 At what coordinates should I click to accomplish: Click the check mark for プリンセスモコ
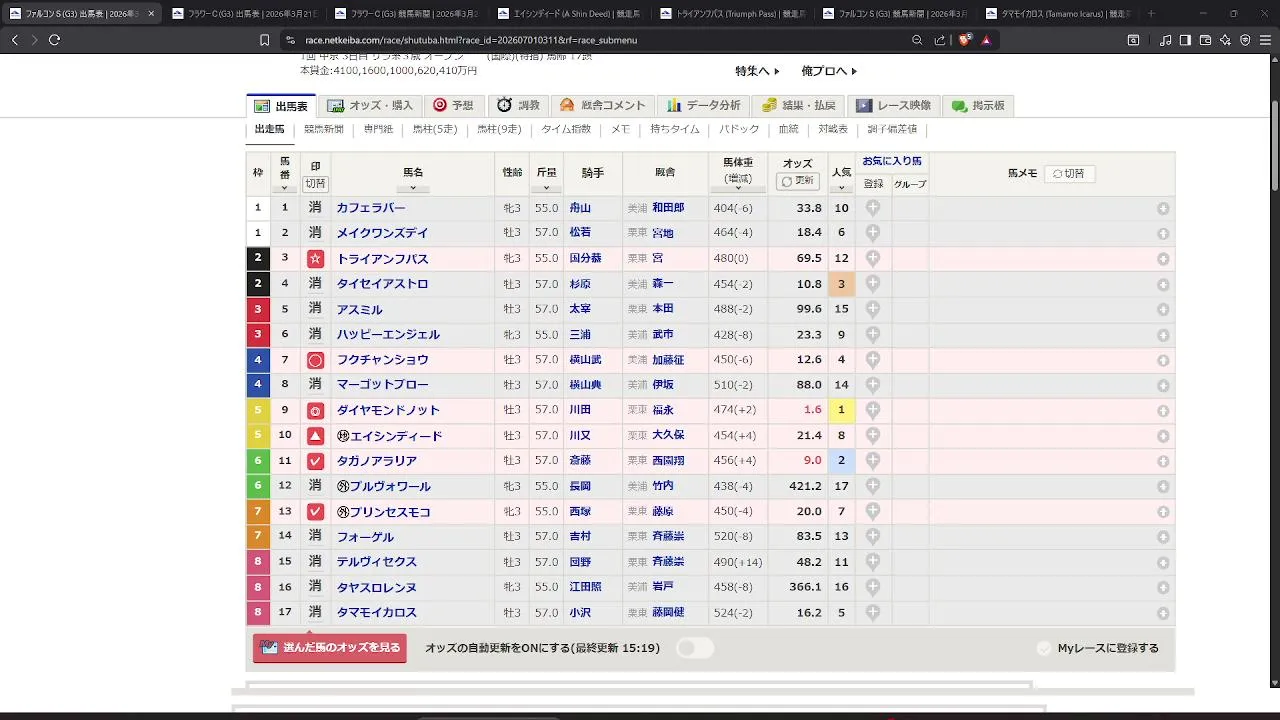tap(315, 512)
